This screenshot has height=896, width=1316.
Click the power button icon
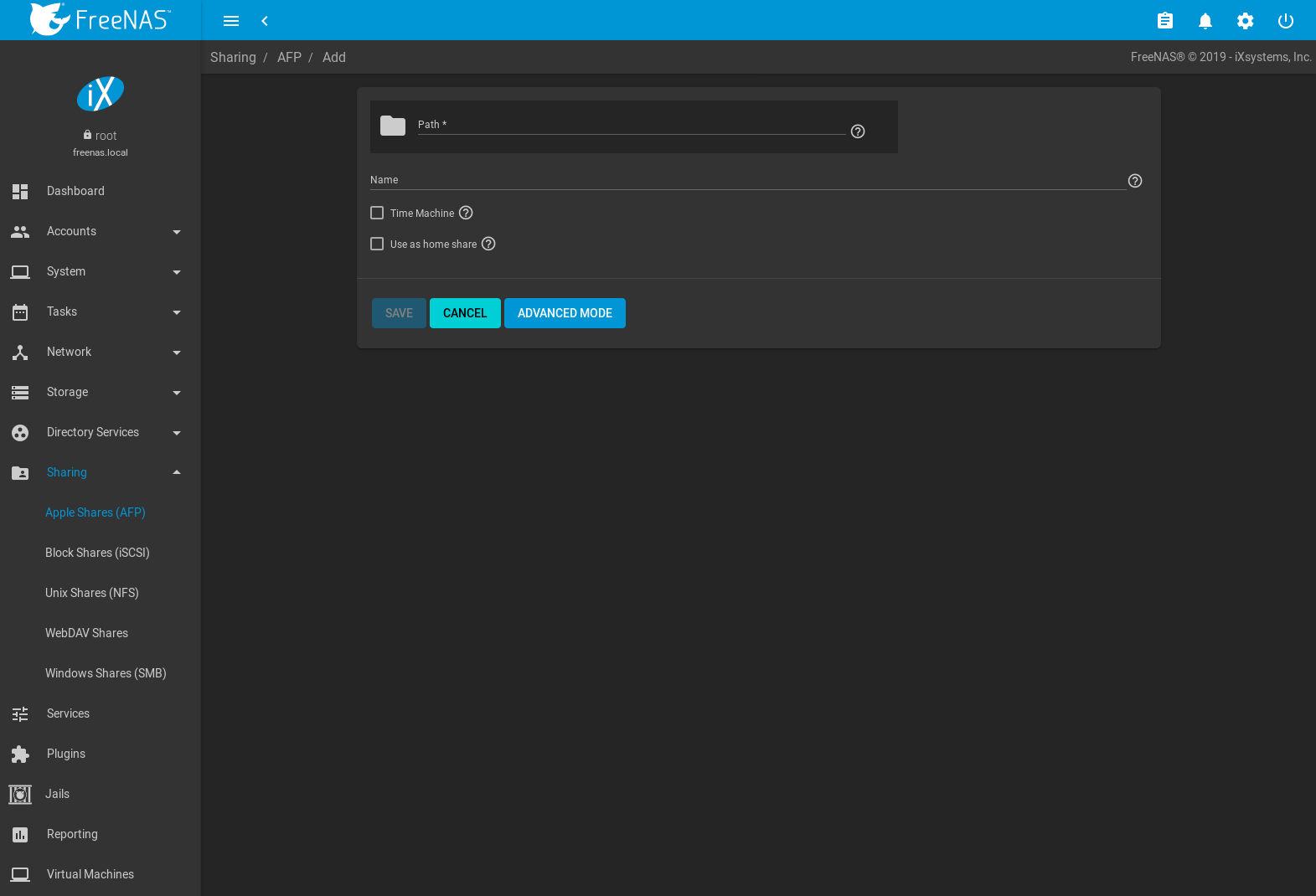1285,21
